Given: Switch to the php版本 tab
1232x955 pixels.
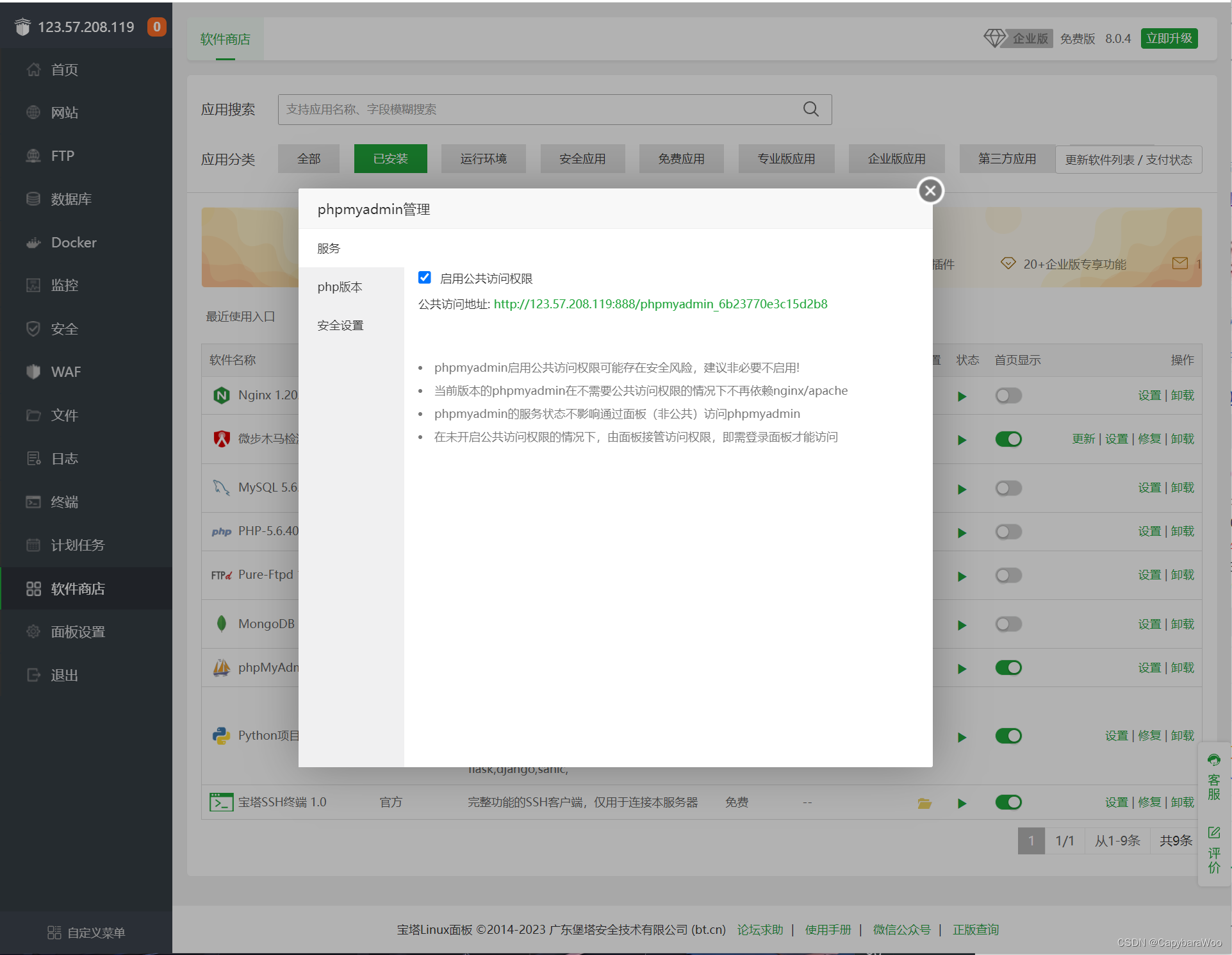Looking at the screenshot, I should [340, 286].
